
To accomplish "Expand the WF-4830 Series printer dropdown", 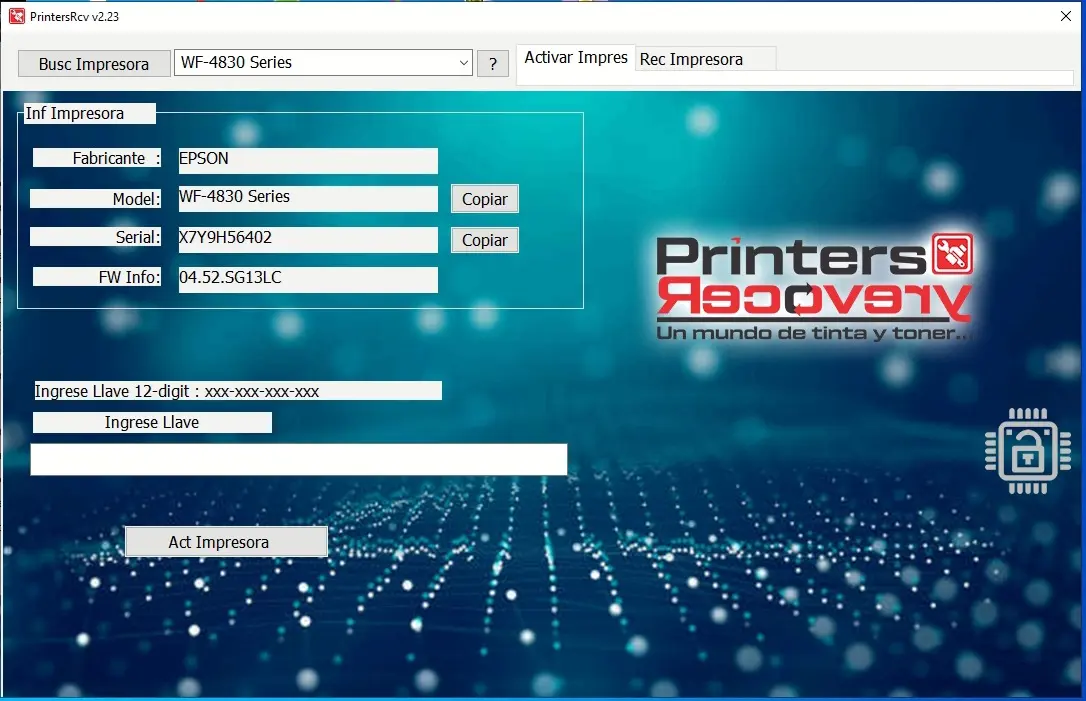I will coord(463,63).
